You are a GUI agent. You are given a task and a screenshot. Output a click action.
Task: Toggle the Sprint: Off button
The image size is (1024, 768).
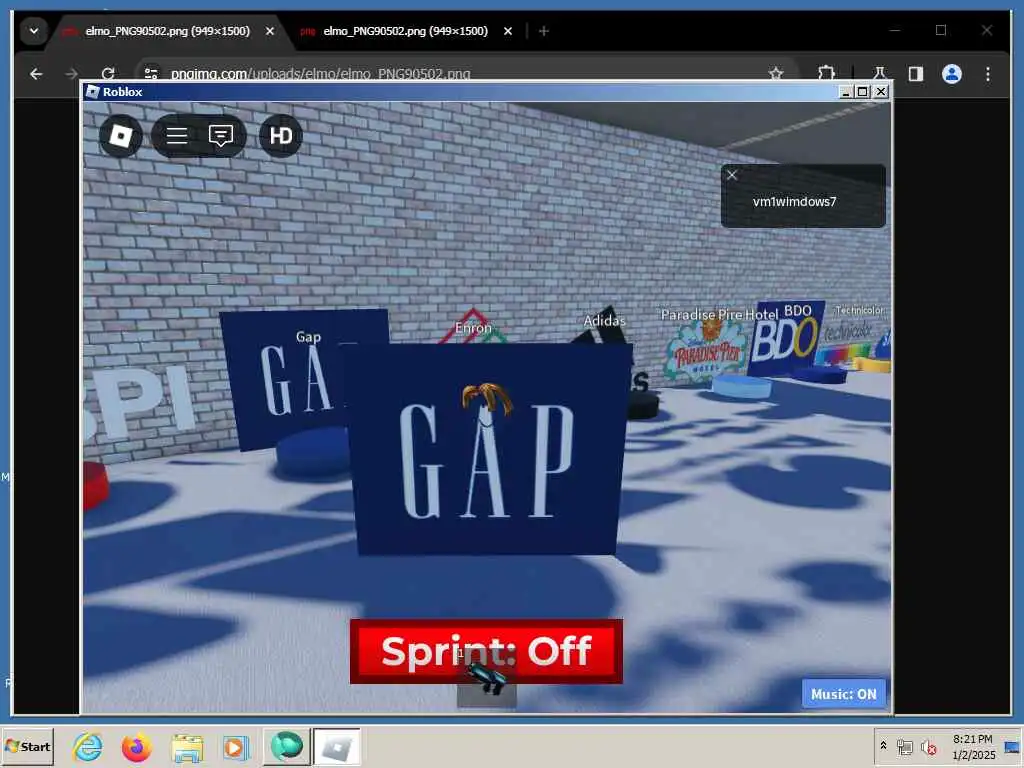(x=486, y=651)
